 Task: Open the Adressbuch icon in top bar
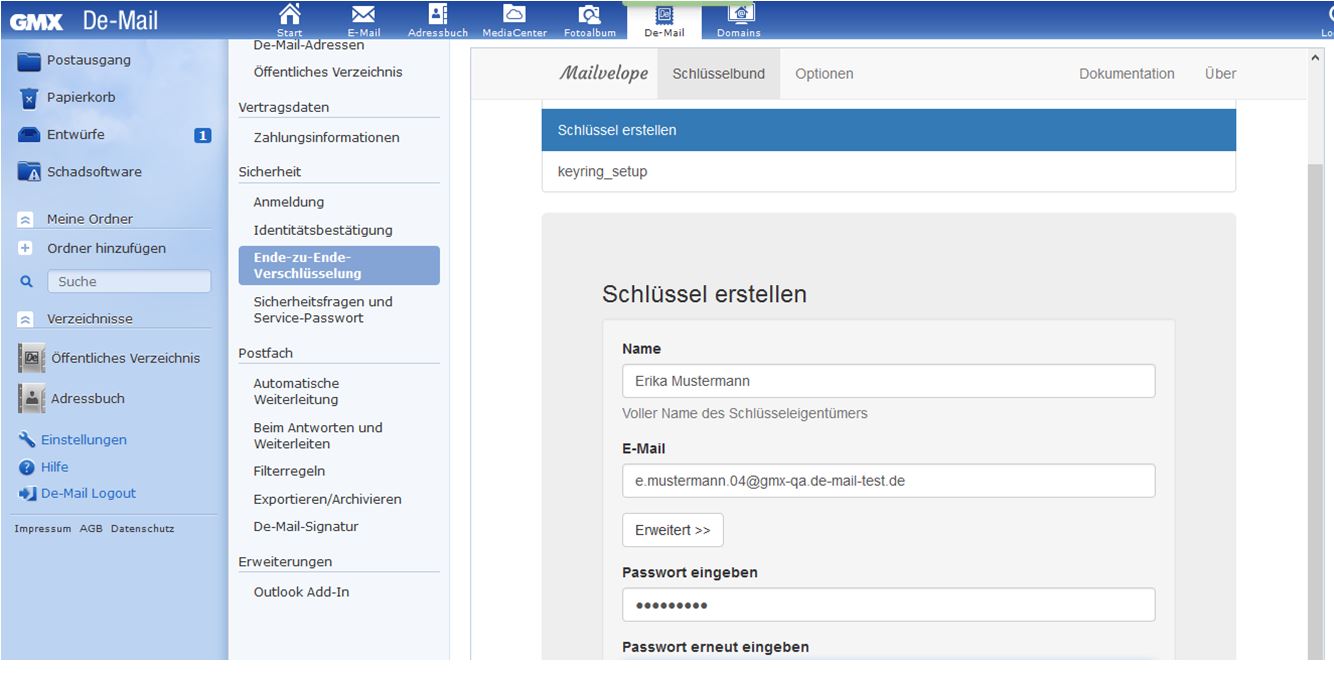[437, 13]
